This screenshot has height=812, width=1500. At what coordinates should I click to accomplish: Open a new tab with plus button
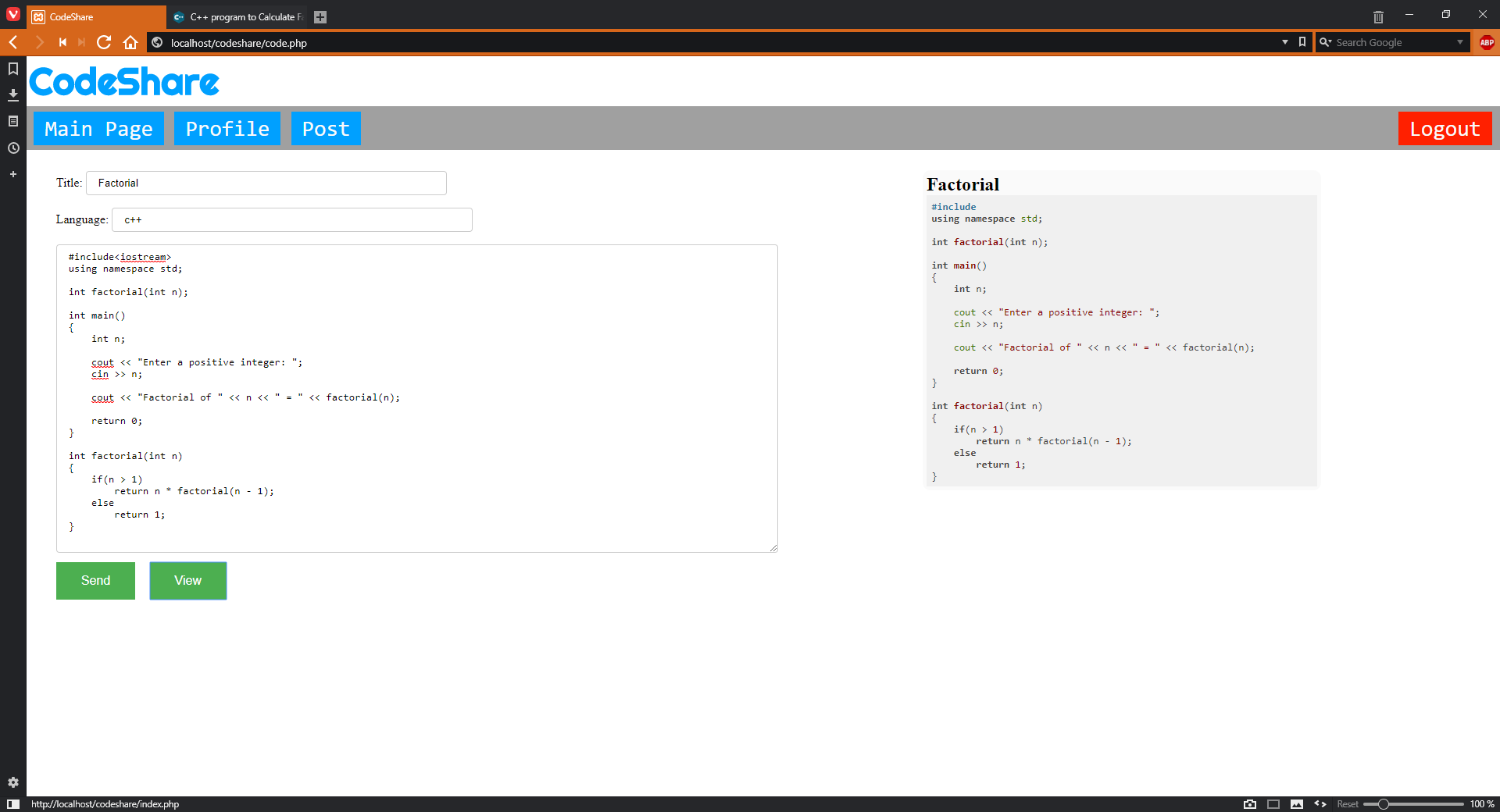pyautogui.click(x=320, y=17)
